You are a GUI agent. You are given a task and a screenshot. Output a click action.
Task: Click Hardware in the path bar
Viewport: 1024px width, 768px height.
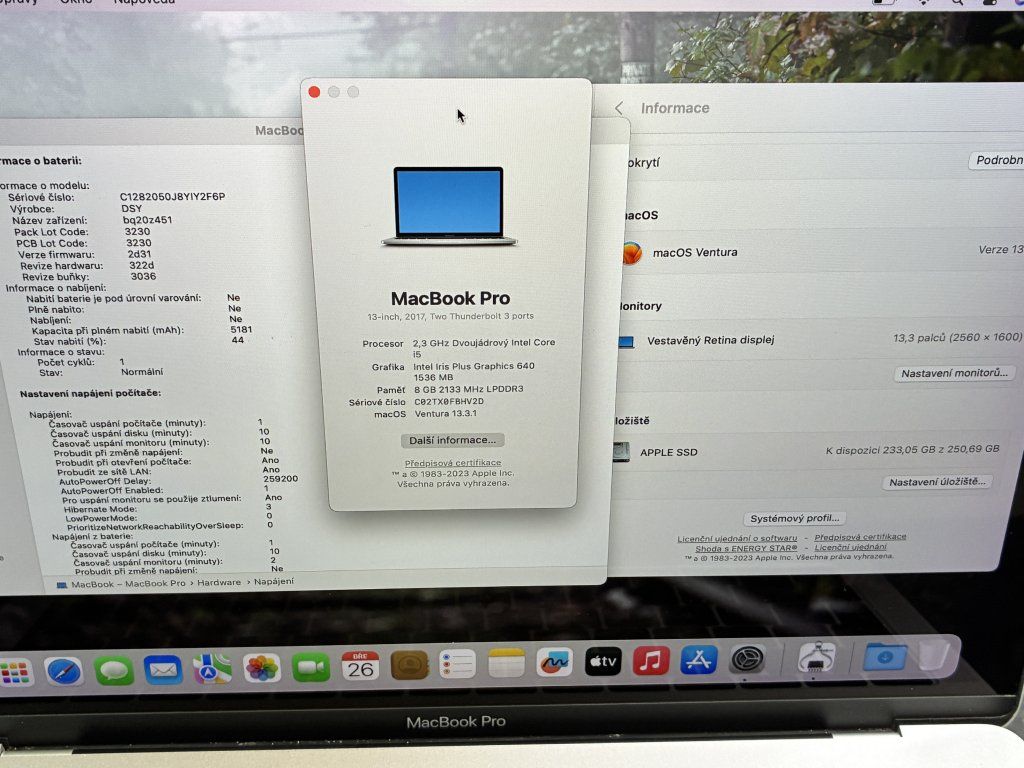(x=218, y=582)
